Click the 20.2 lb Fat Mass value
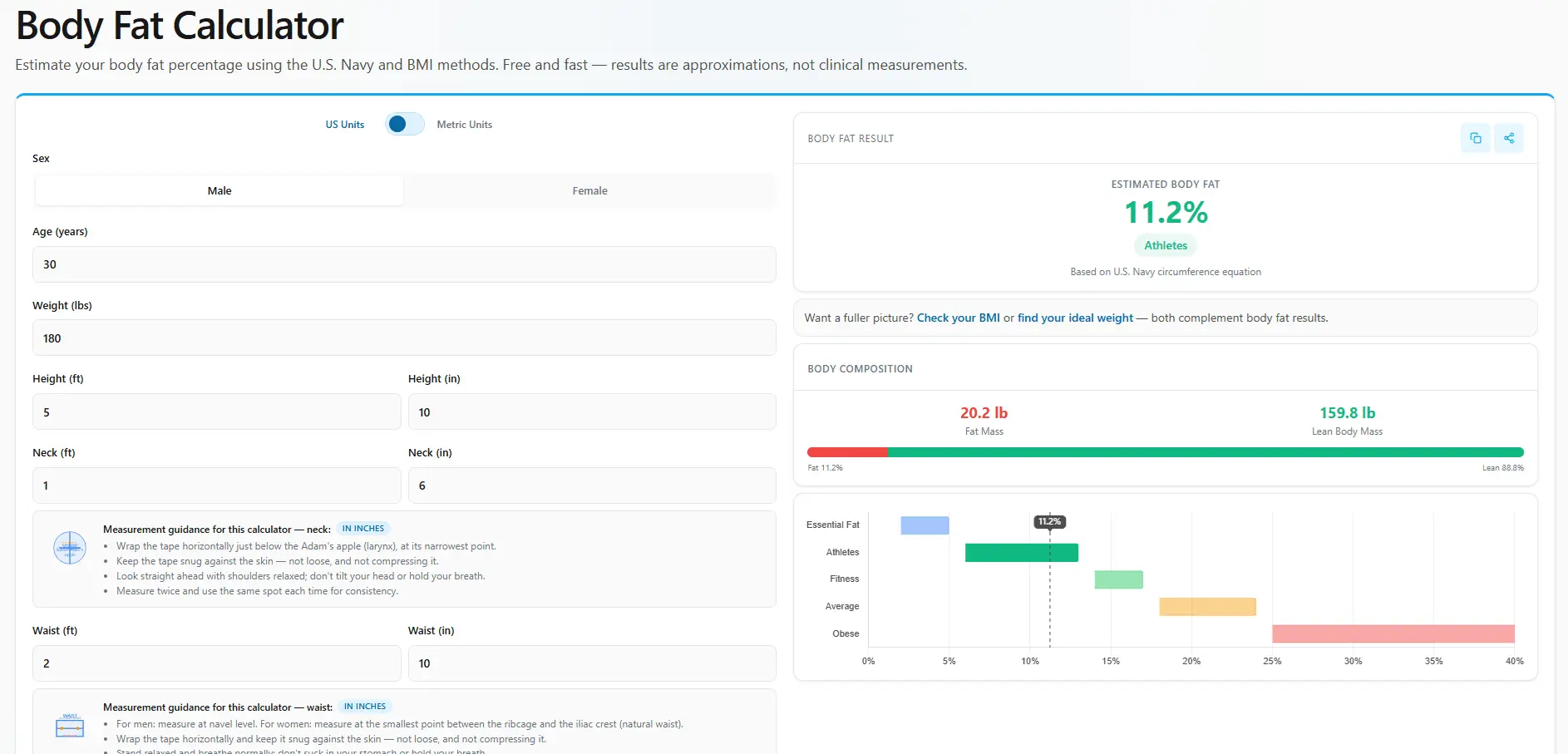Image resolution: width=1568 pixels, height=754 pixels. [984, 412]
